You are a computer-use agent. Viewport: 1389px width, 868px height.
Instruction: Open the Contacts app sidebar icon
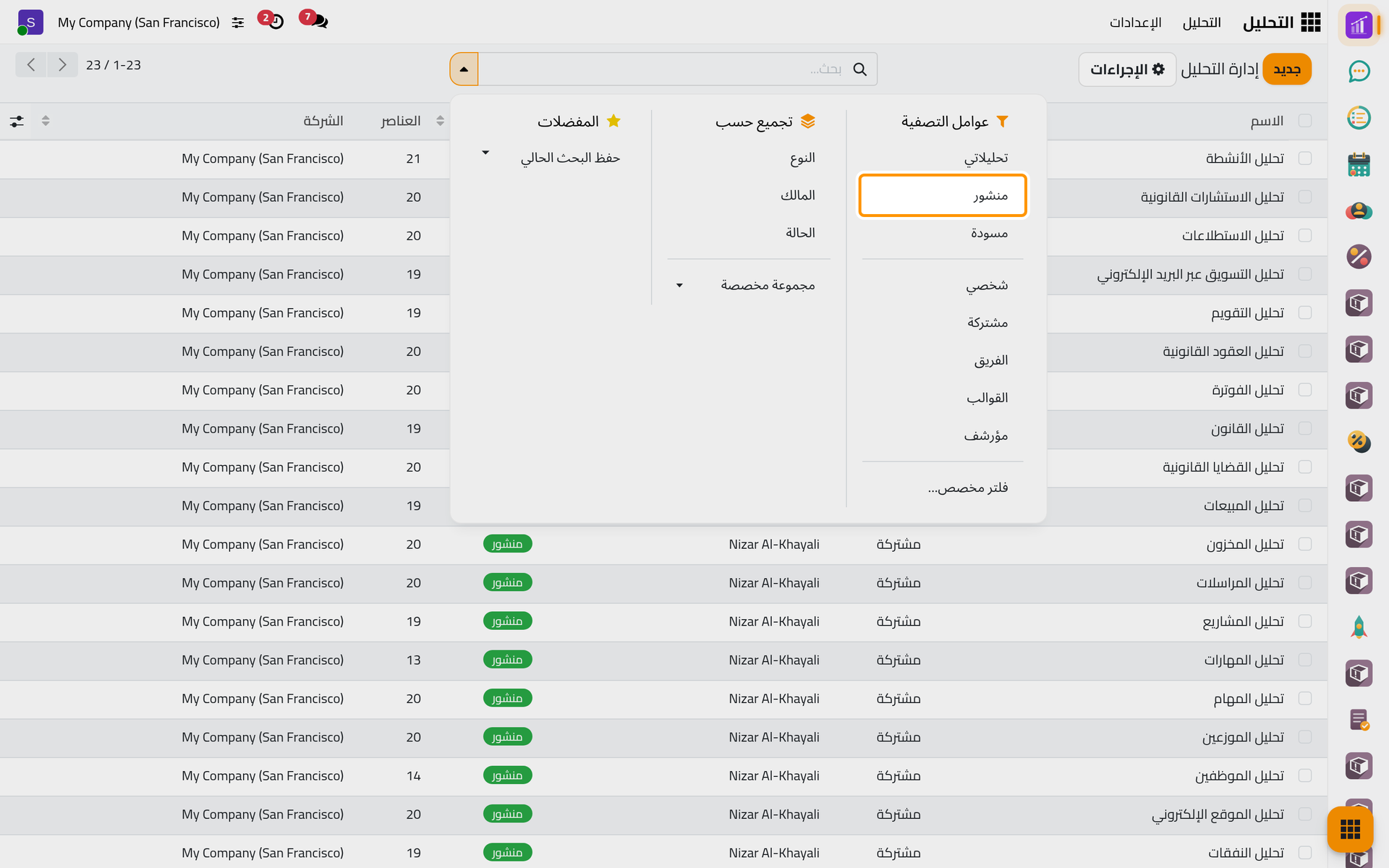click(x=1359, y=210)
